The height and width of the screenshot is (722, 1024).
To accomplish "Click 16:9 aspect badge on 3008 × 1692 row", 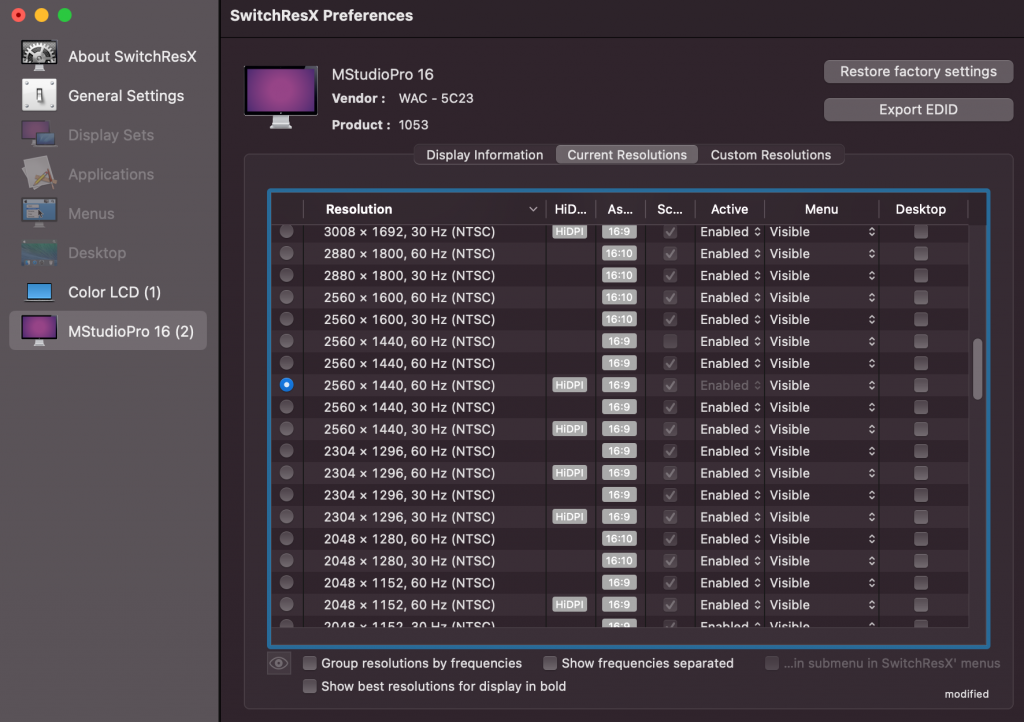I will pyautogui.click(x=619, y=232).
